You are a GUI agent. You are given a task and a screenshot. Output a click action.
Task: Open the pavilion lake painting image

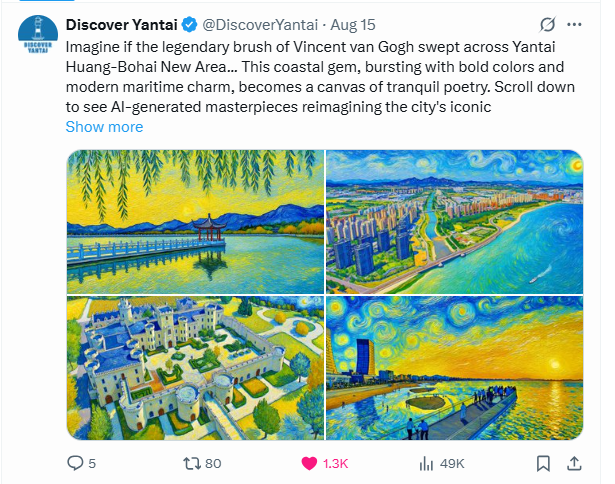[195, 222]
